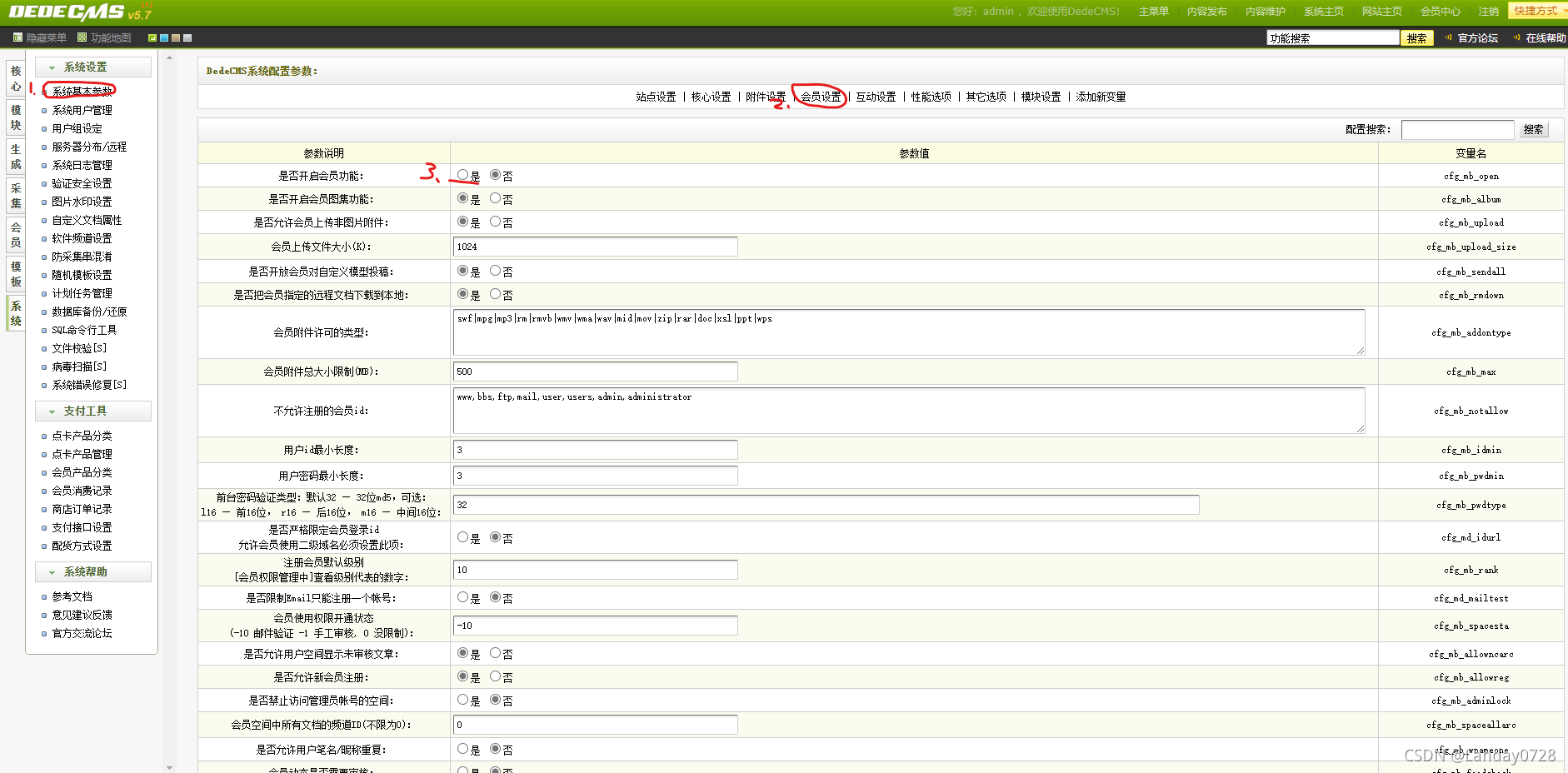The image size is (1568, 773).
Task: Collapse the 系统设置 menu section
Action: (x=93, y=67)
